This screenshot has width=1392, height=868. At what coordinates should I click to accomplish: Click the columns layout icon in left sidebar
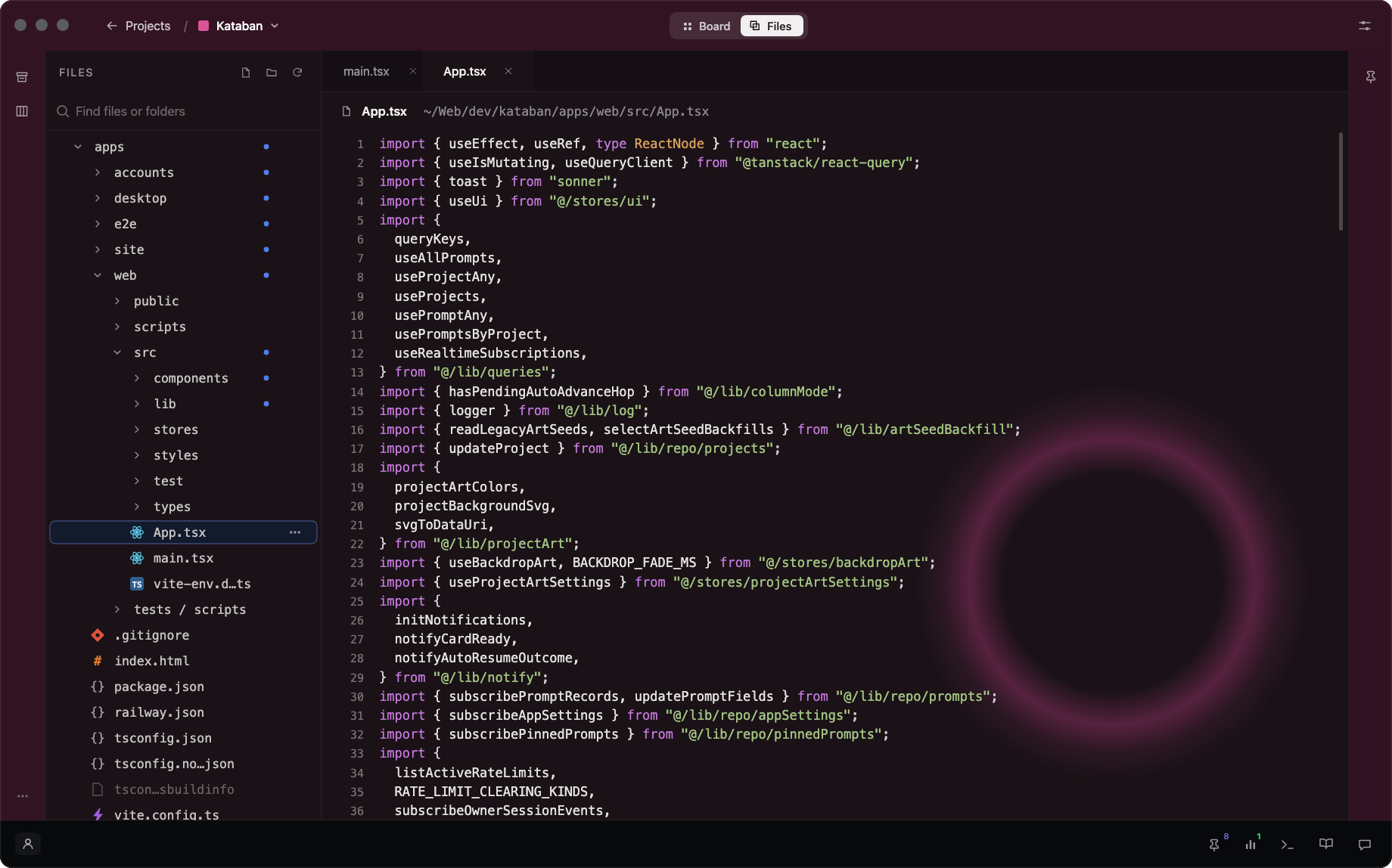point(22,111)
